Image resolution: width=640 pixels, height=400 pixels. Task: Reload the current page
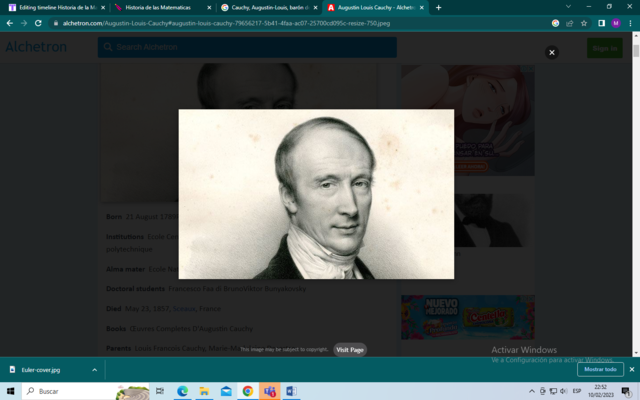click(x=38, y=23)
